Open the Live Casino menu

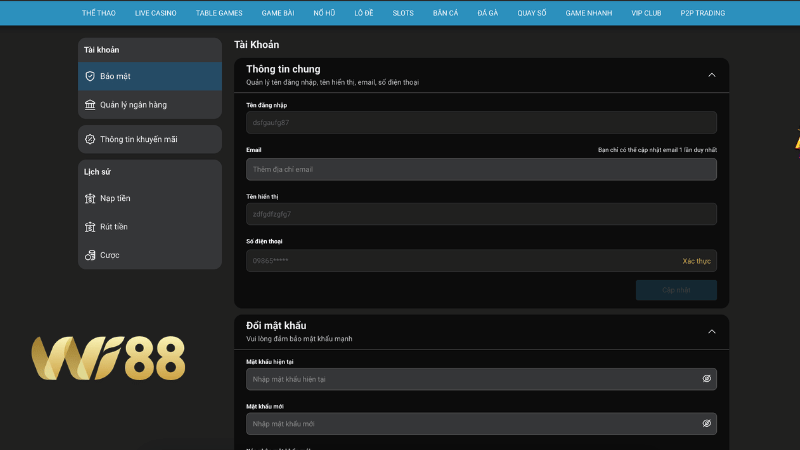155,14
